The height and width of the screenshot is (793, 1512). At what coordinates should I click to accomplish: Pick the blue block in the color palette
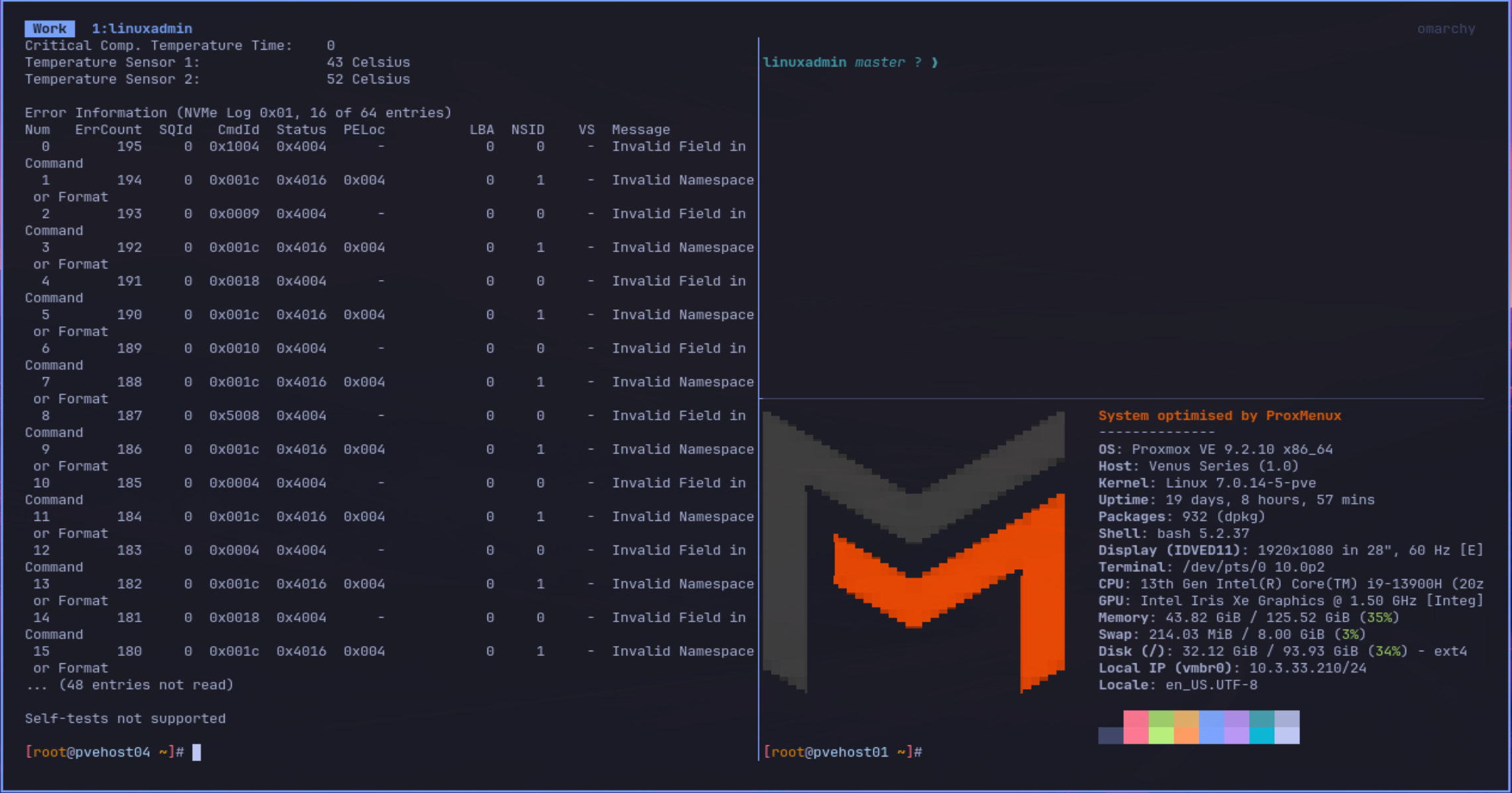click(x=1211, y=727)
